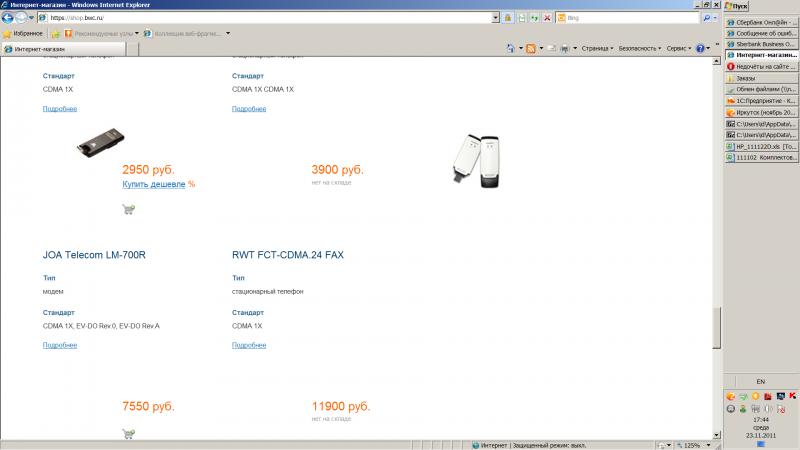Add the 2950 руб. item to cart
The width and height of the screenshot is (800, 450).
(x=129, y=209)
